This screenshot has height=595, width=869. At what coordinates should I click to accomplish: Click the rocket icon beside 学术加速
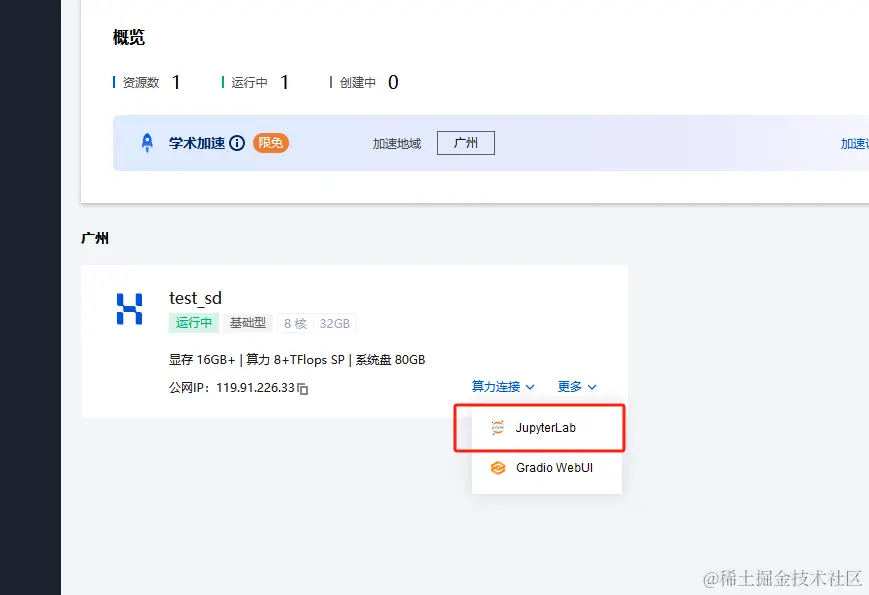pos(144,142)
